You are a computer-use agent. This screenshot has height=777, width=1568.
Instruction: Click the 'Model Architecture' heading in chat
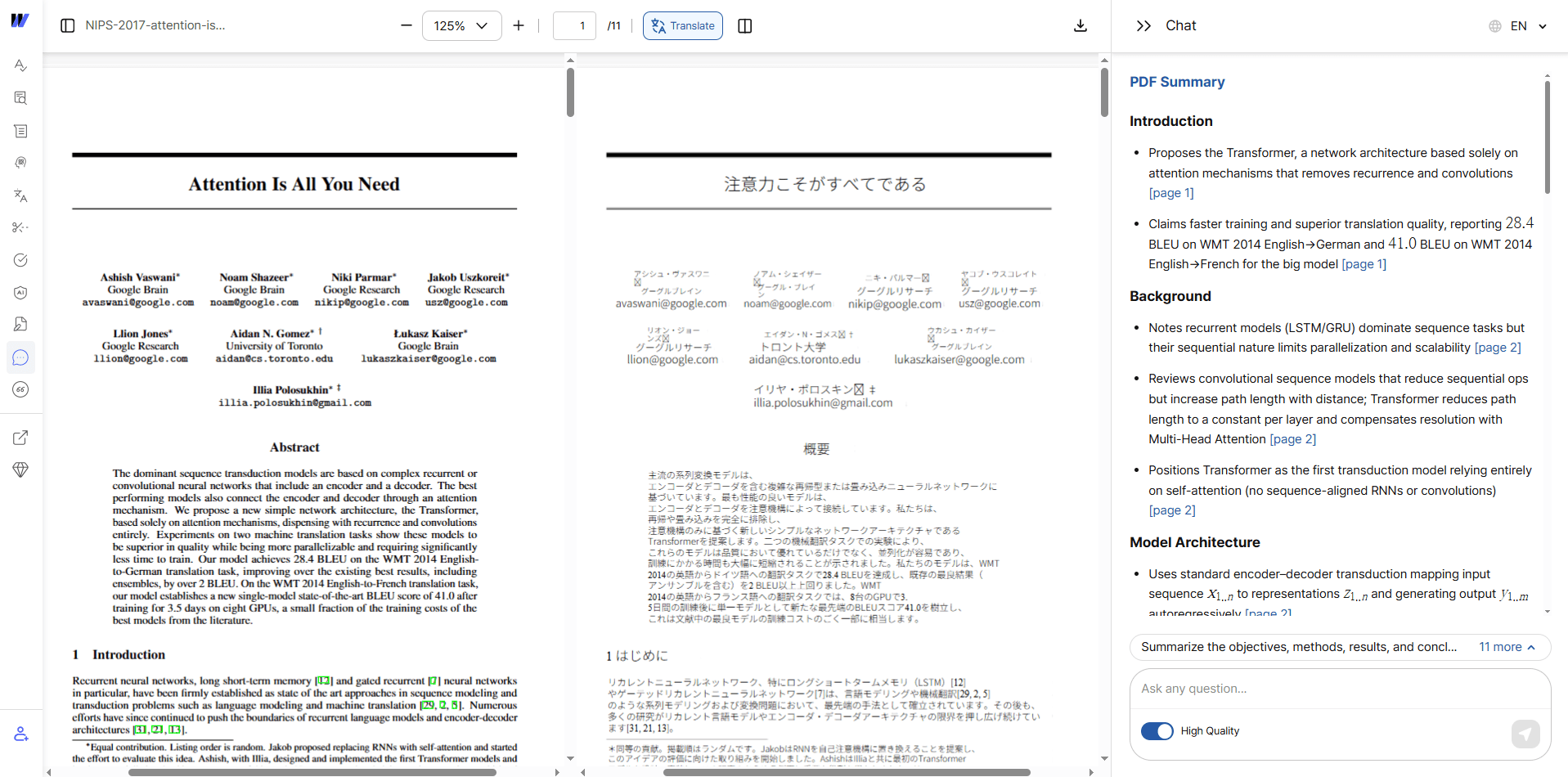click(1195, 542)
